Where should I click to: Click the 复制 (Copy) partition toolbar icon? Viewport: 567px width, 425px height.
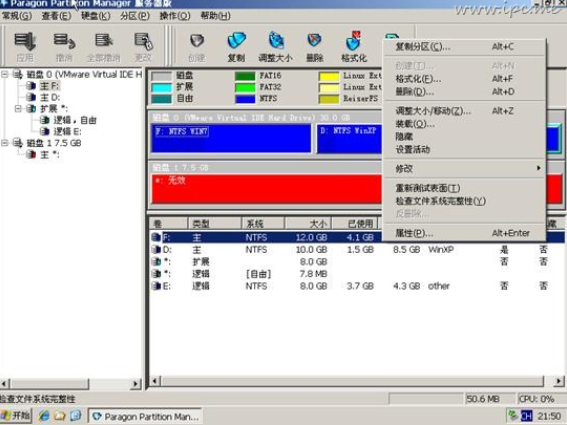pyautogui.click(x=236, y=47)
